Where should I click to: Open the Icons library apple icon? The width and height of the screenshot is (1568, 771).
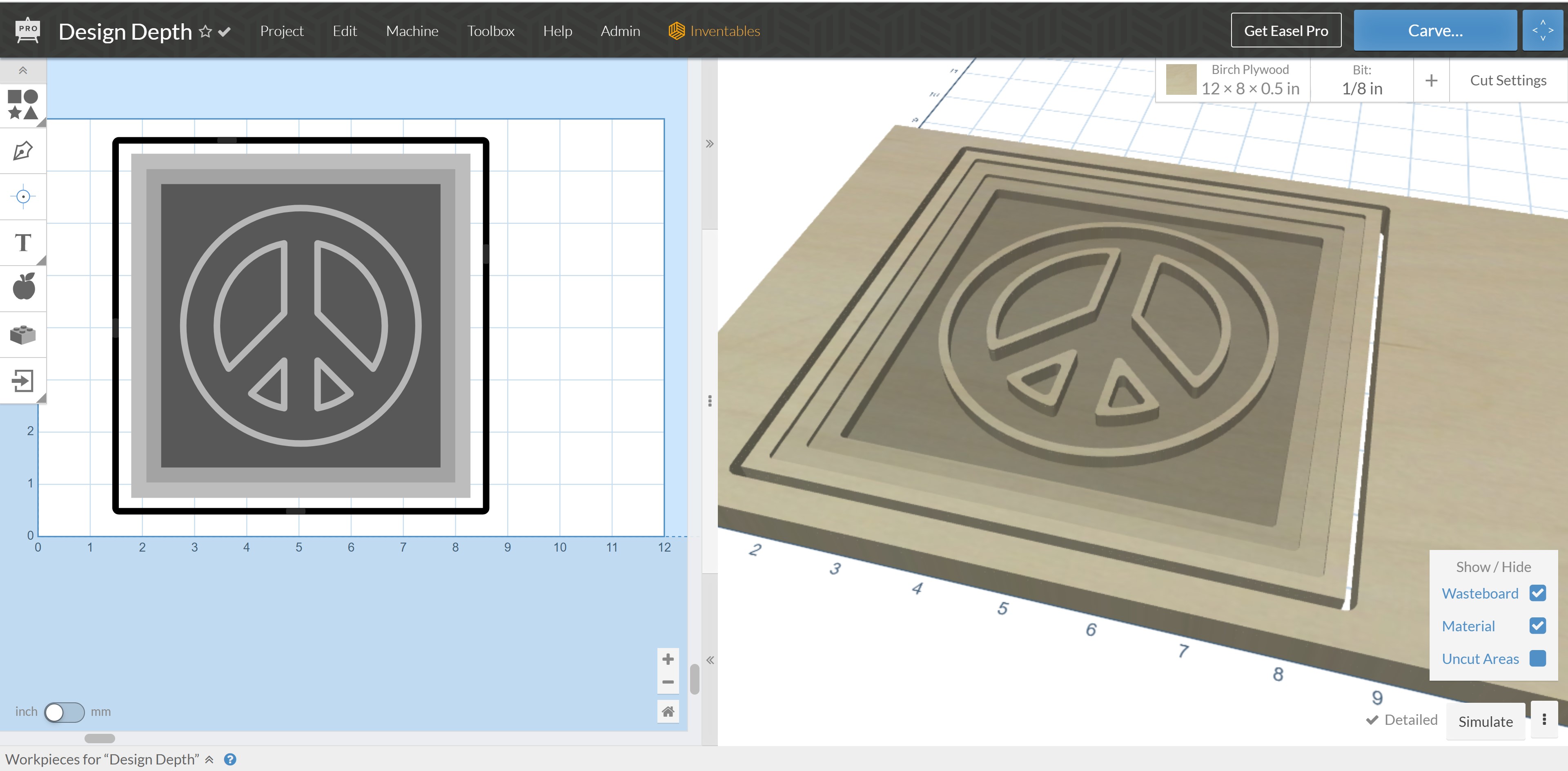[x=23, y=287]
